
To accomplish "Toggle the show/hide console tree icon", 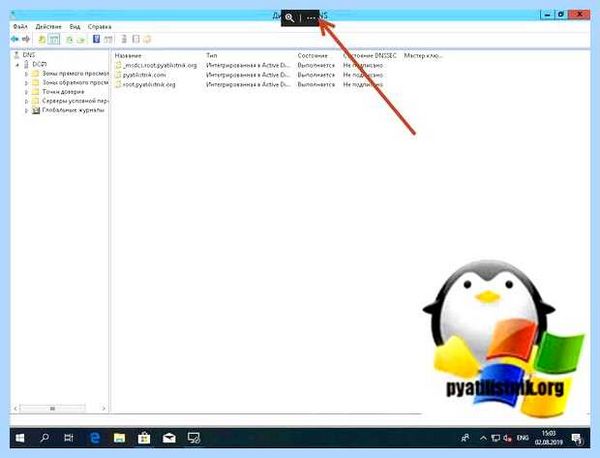I will pos(54,39).
